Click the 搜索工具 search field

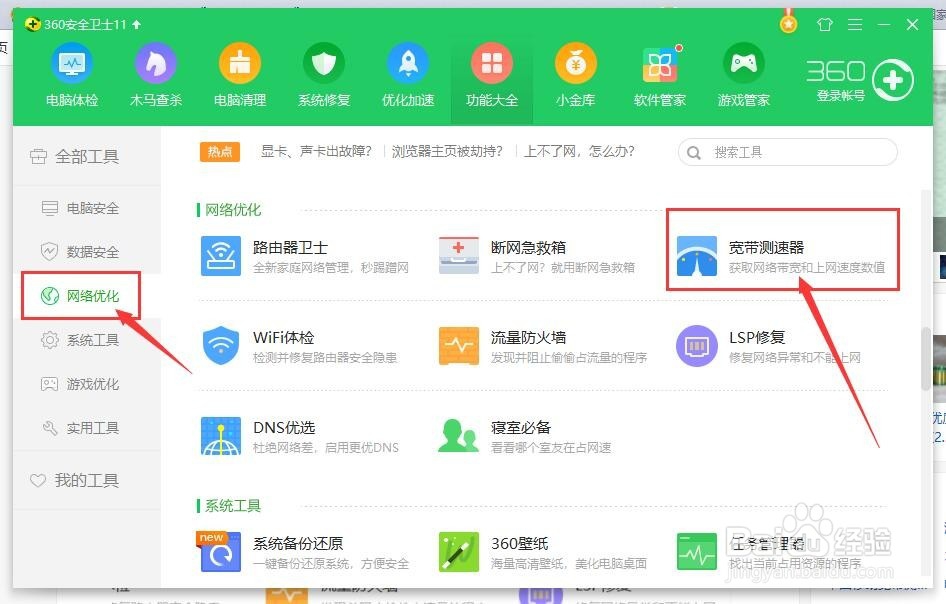click(787, 152)
